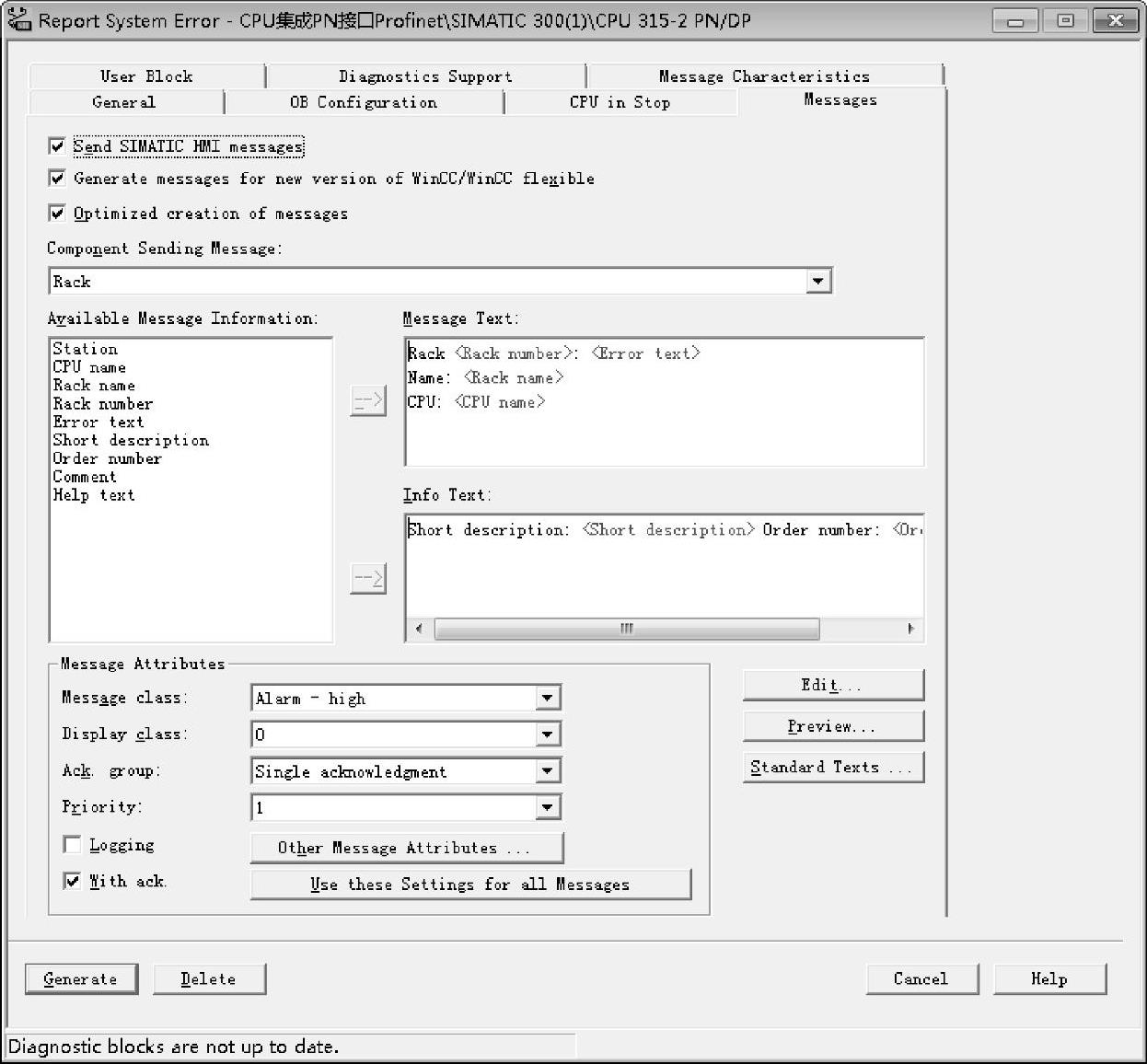Expand the Message class dropdown

[548, 699]
